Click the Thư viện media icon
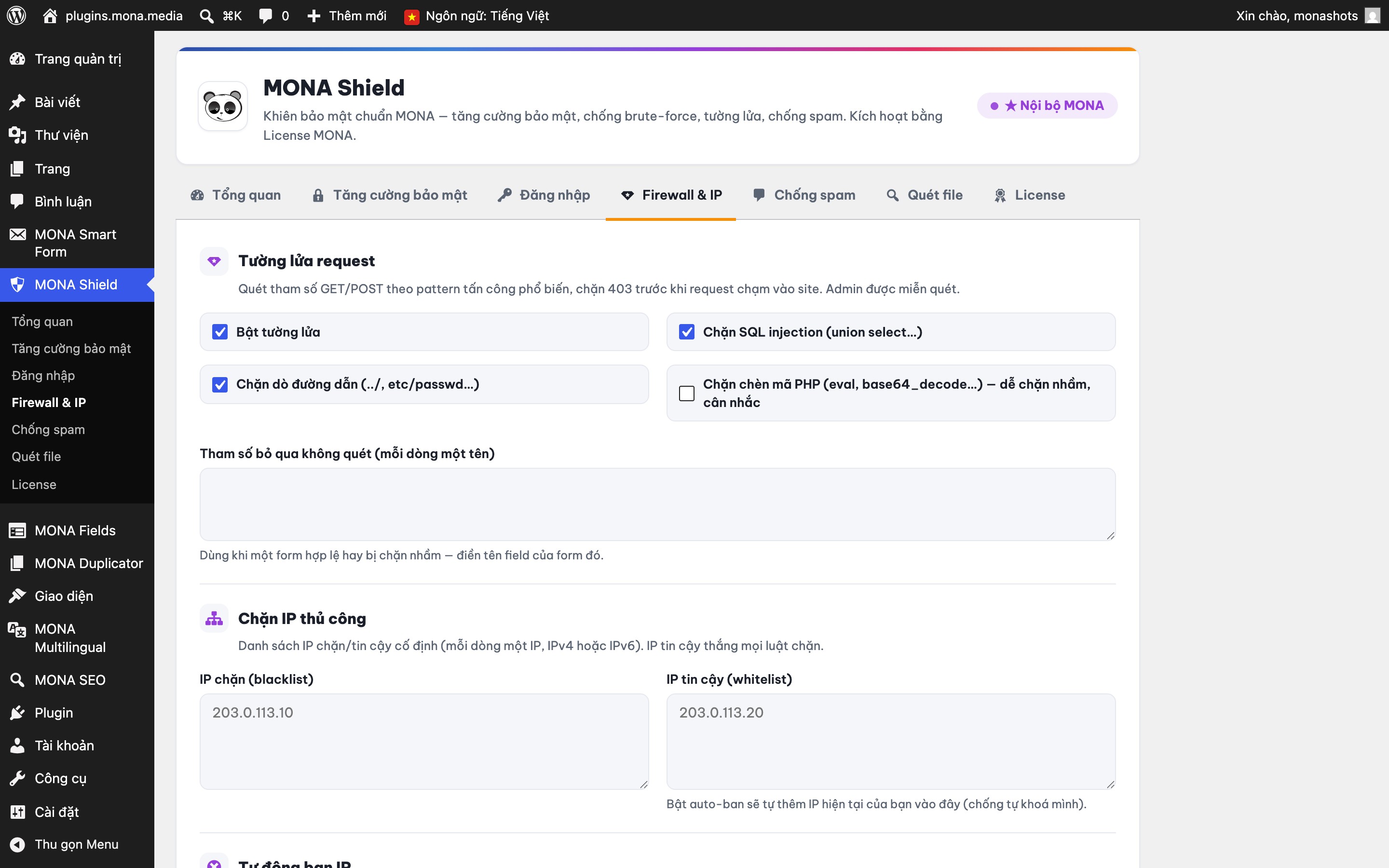Screen dimensions: 1389x868 (x=17, y=135)
